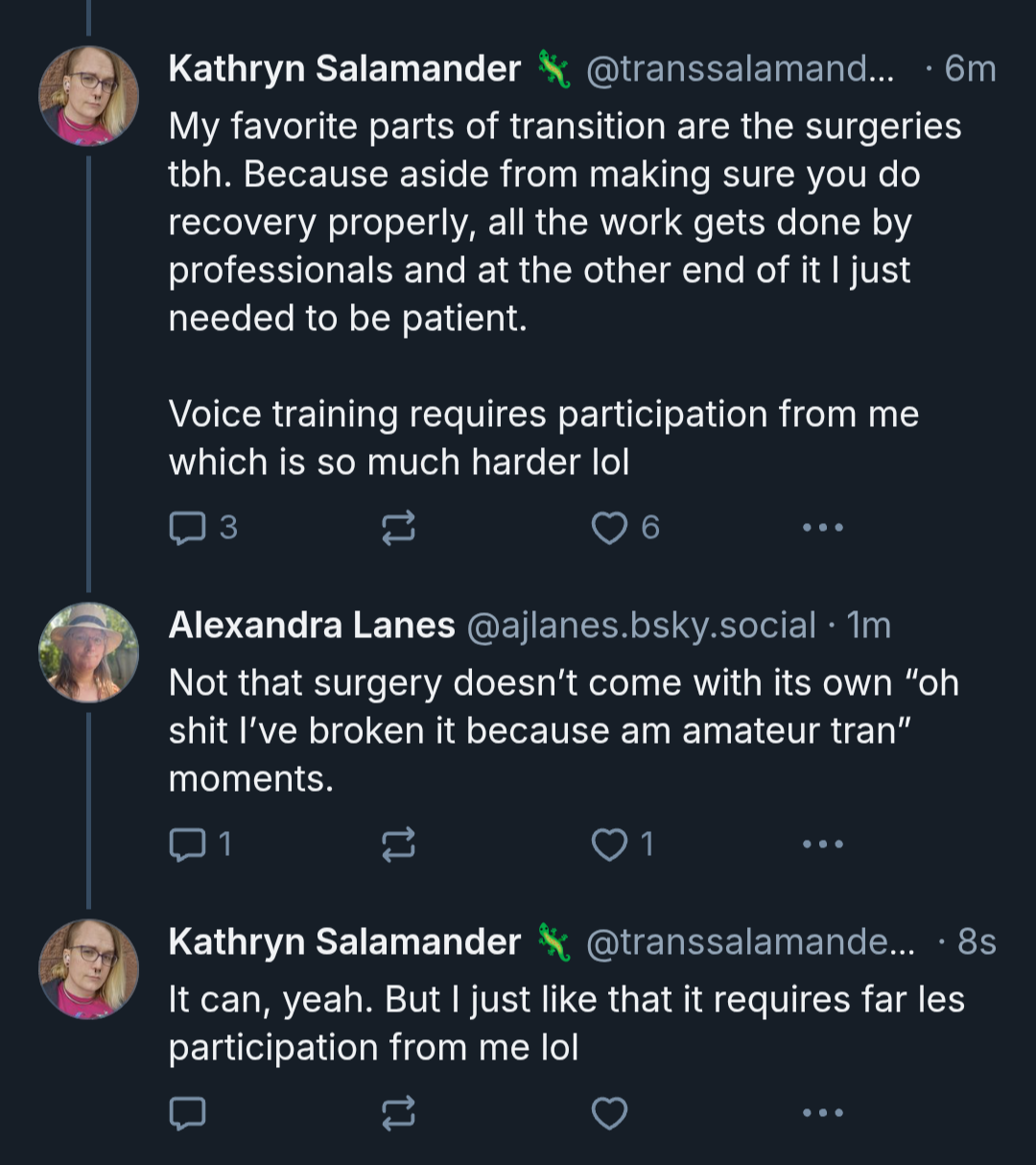1036x1165 pixels.
Task: Open Kathryn Salamander's avatar on the top post
Action: [x=88, y=96]
